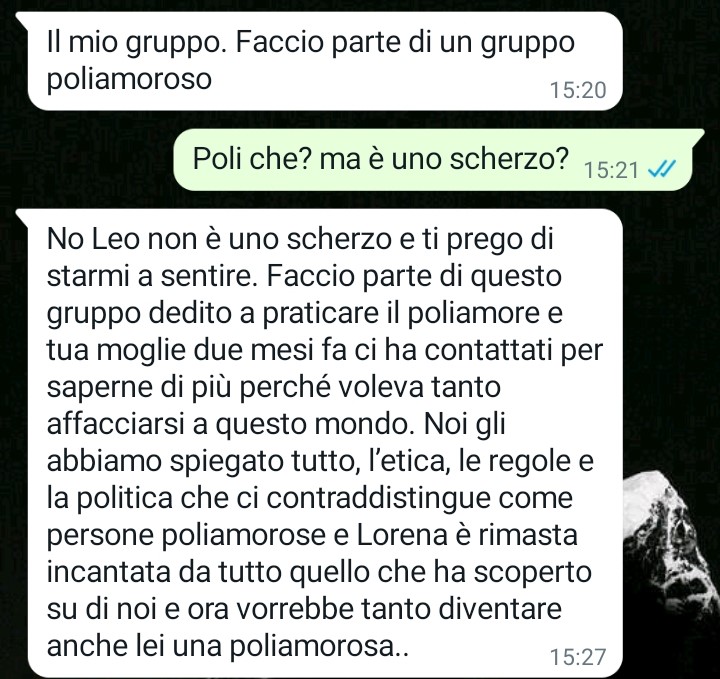Tap the black chat background left of the green bubble
The image size is (720, 679).
click(x=87, y=160)
